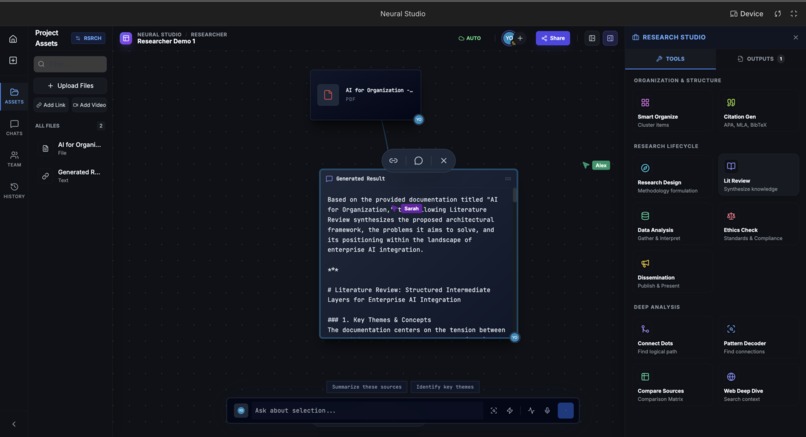Focus the project assets search field

(70, 64)
